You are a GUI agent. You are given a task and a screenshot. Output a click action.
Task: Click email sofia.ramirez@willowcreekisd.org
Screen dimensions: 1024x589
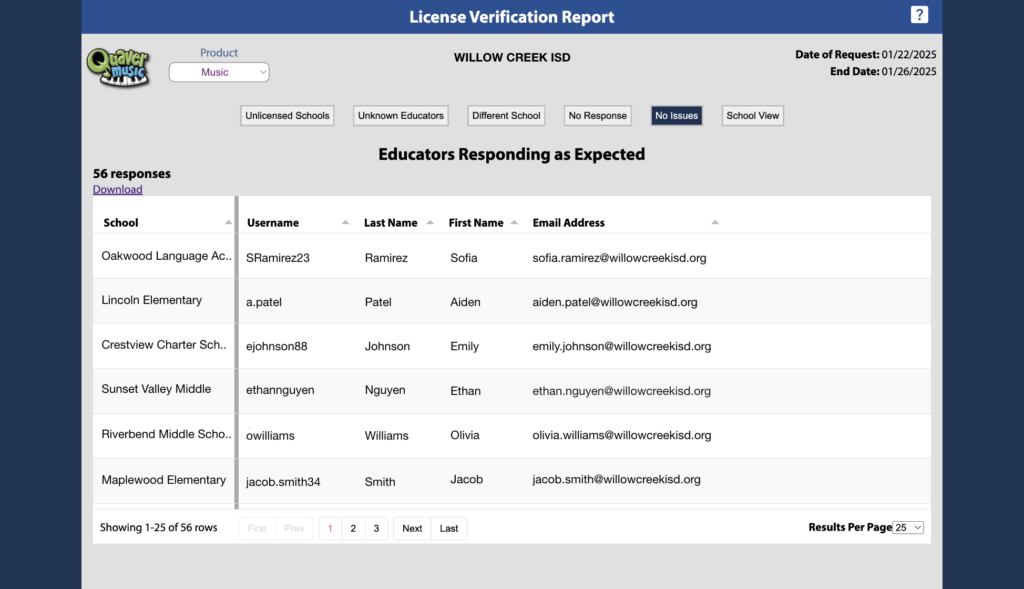[x=619, y=258]
